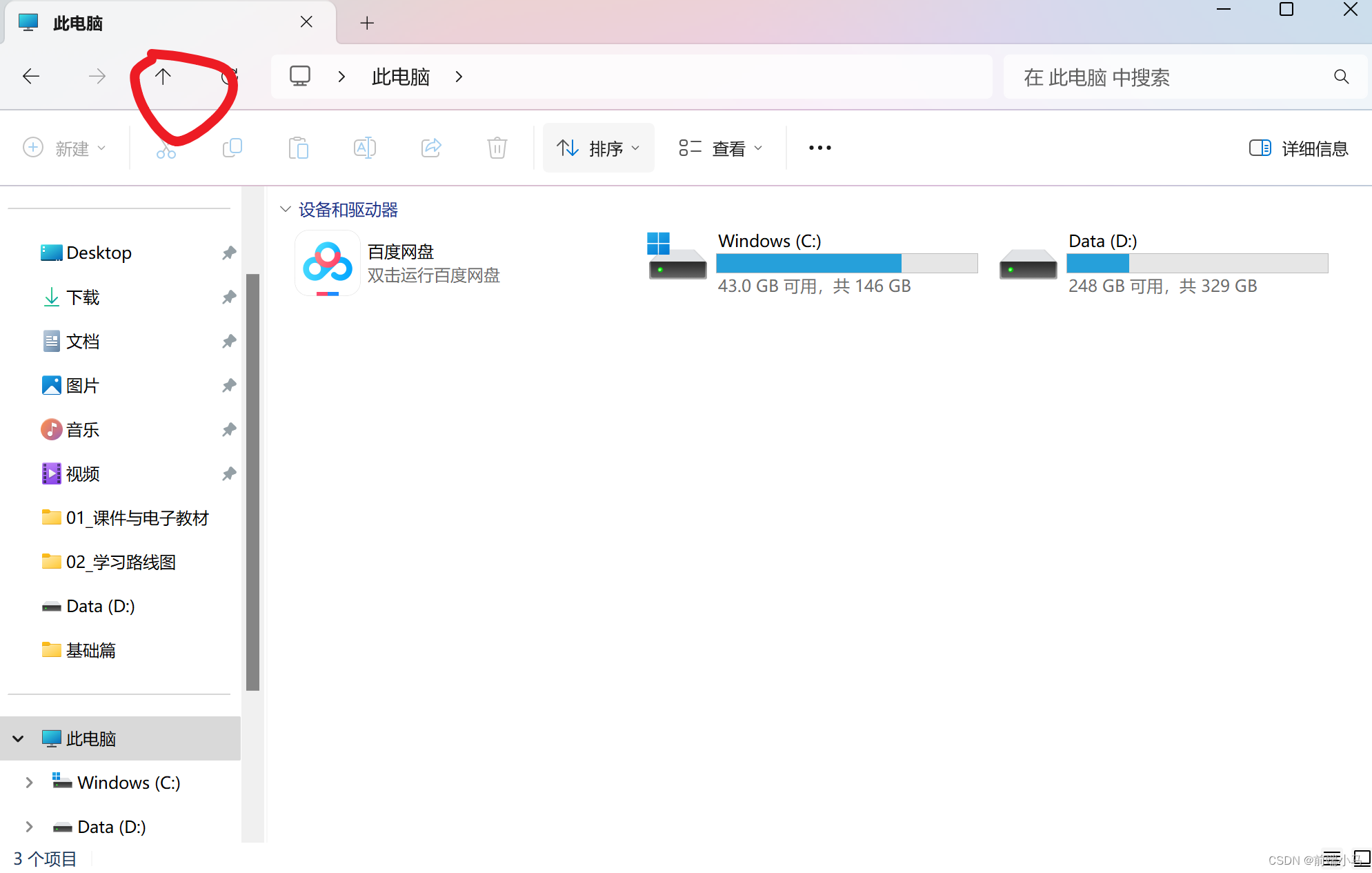Click the cut scissors icon
Viewport: 1372px width, 873px height.
(166, 148)
